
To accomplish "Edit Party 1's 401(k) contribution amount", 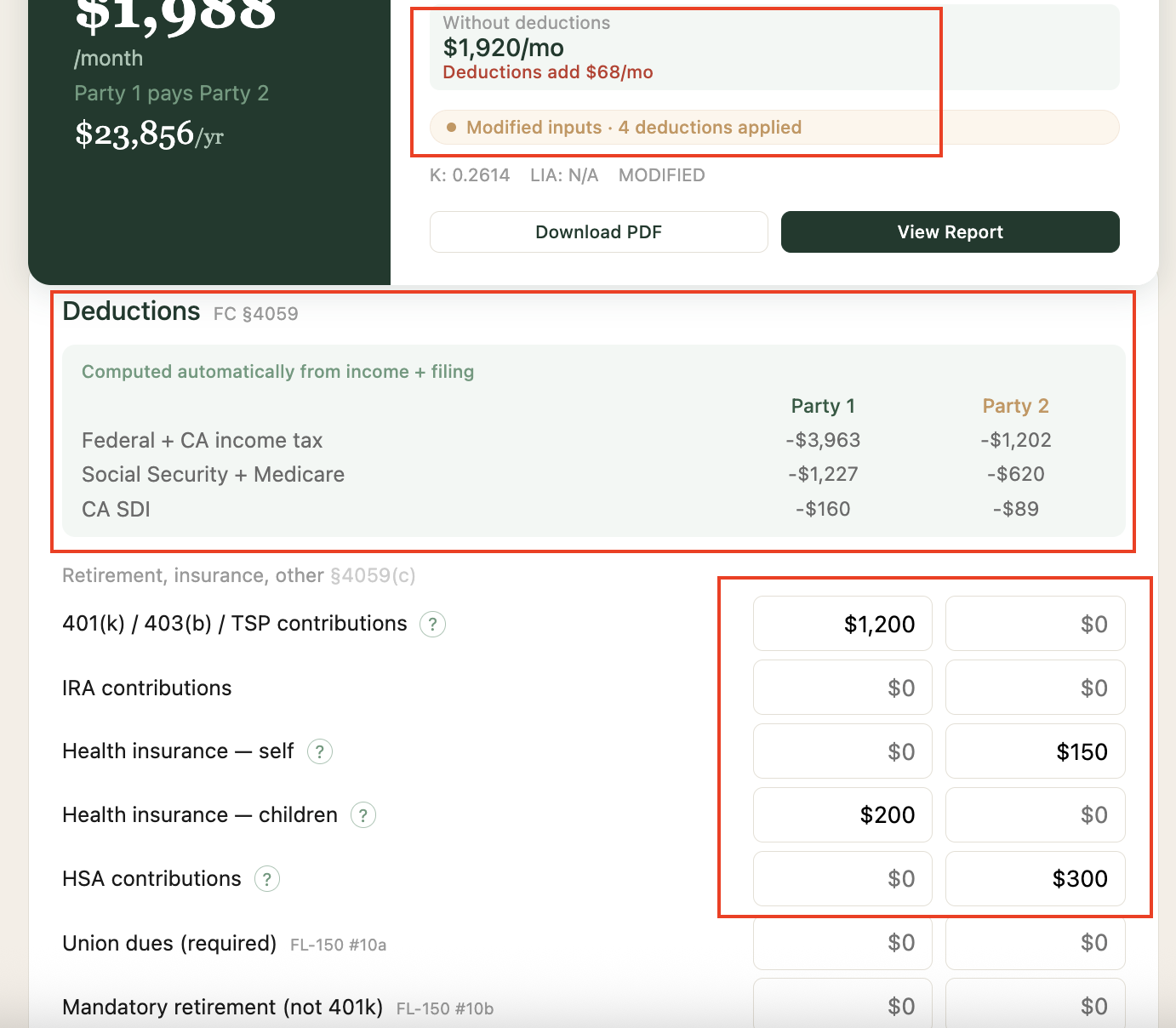I will 842,624.
